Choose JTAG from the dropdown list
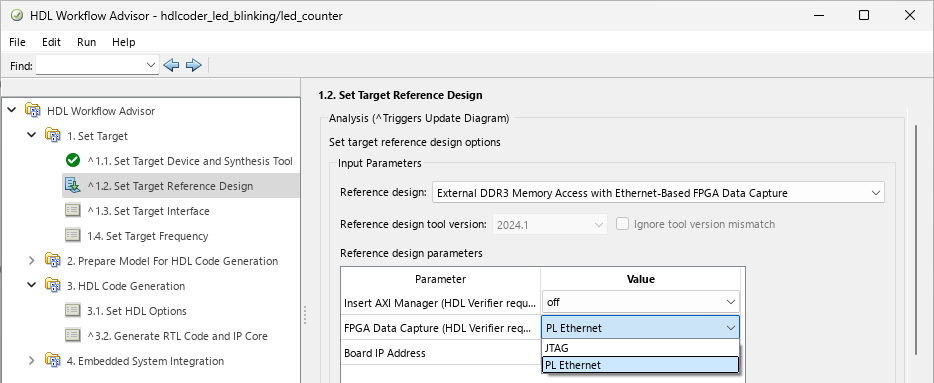 click(640, 348)
